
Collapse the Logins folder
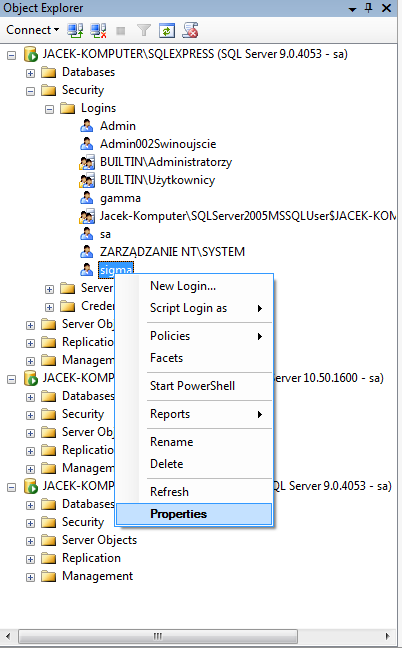coord(49,109)
